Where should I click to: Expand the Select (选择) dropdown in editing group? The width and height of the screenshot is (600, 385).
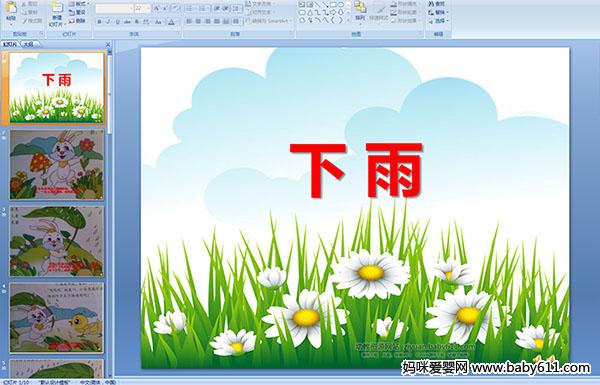439,21
